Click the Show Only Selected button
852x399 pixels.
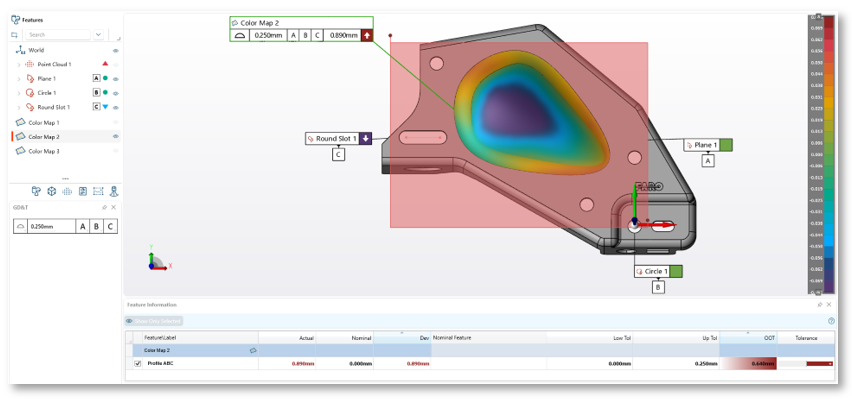(154, 321)
